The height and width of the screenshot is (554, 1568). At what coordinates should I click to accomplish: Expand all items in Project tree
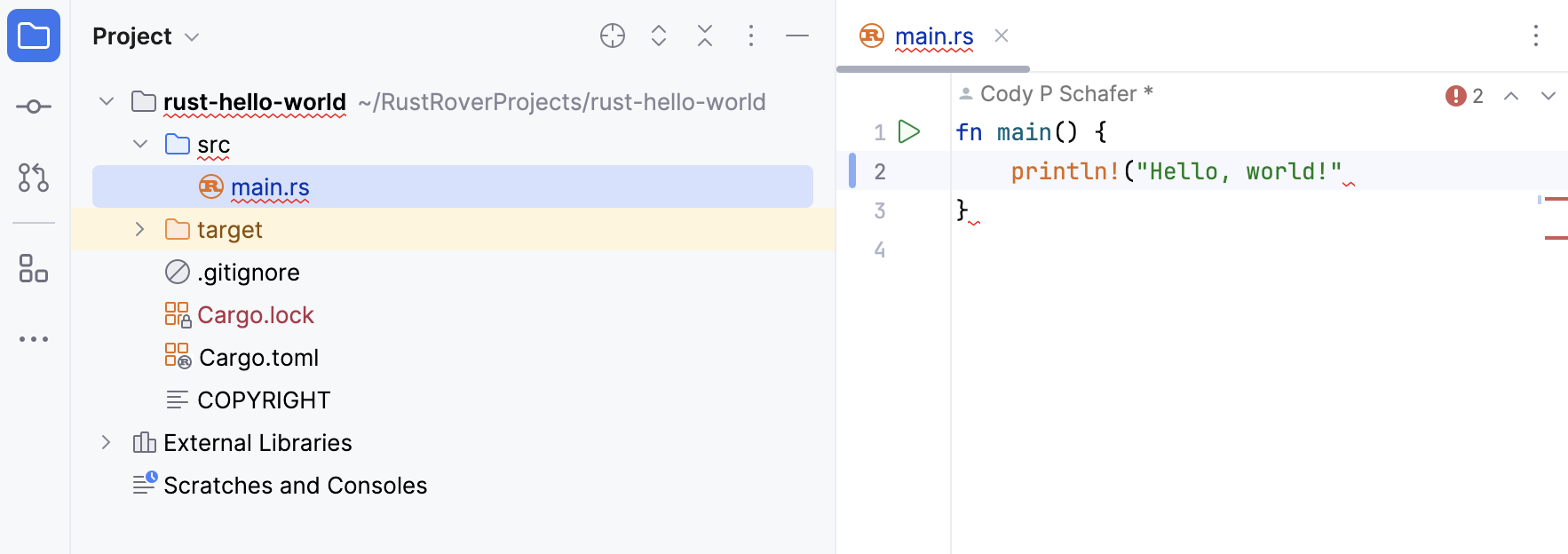pos(659,36)
